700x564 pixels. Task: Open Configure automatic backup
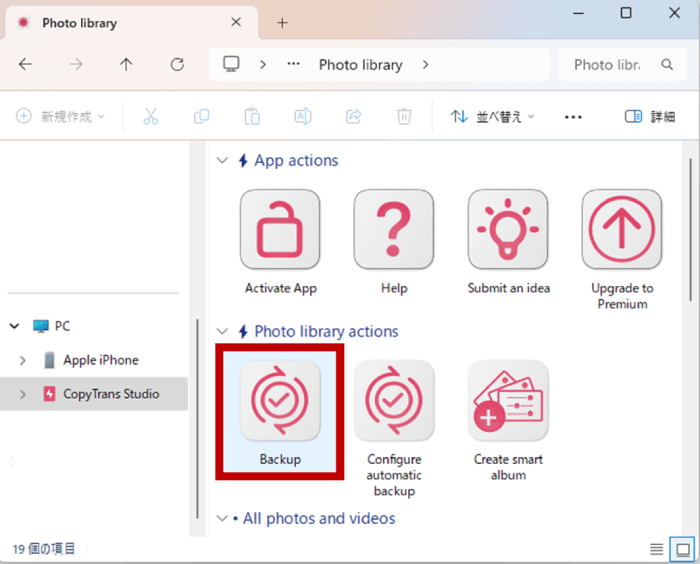click(x=394, y=429)
